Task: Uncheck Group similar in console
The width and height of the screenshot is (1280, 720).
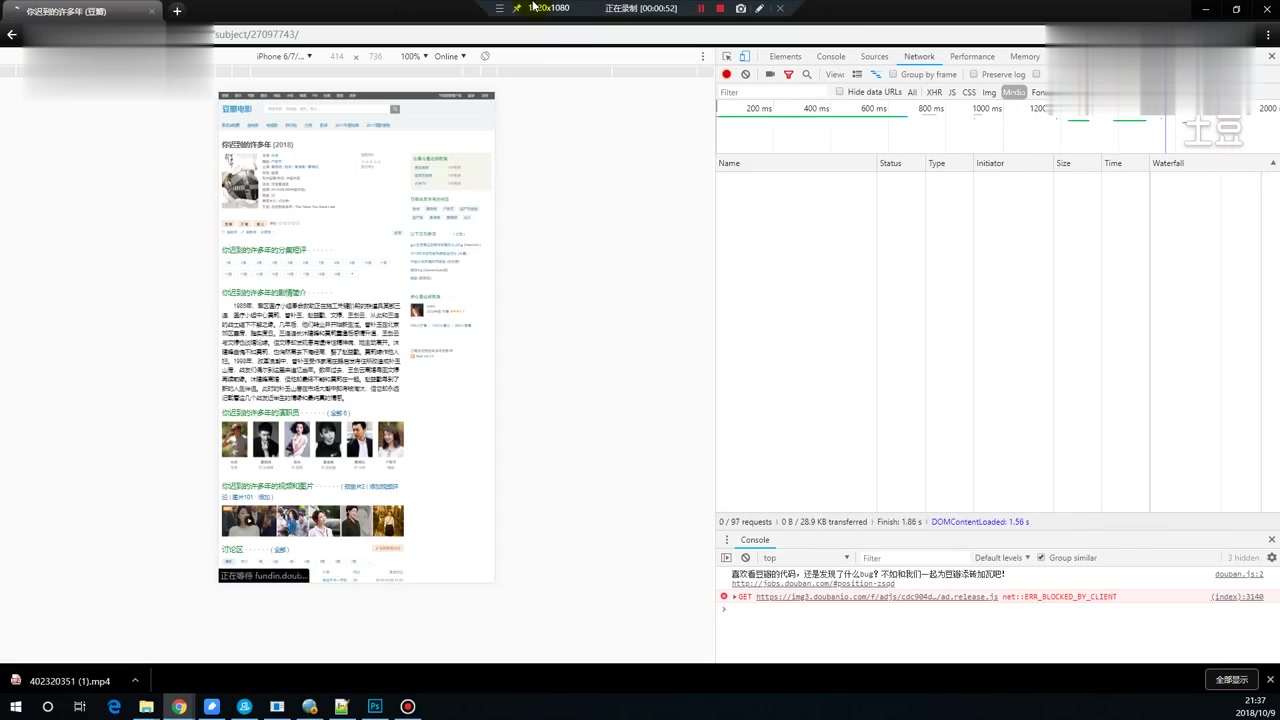Action: click(1041, 558)
